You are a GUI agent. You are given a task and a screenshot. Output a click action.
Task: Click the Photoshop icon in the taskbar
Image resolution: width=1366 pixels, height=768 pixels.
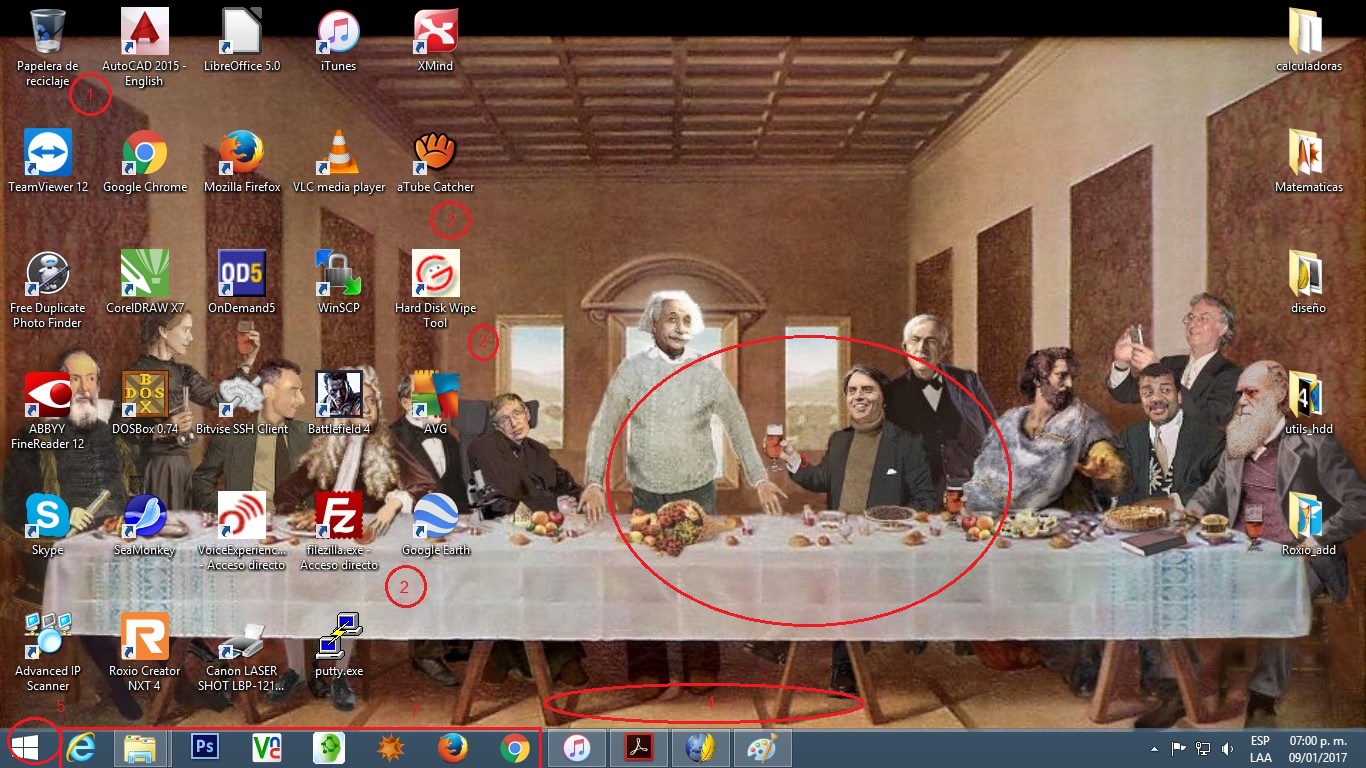(205, 748)
